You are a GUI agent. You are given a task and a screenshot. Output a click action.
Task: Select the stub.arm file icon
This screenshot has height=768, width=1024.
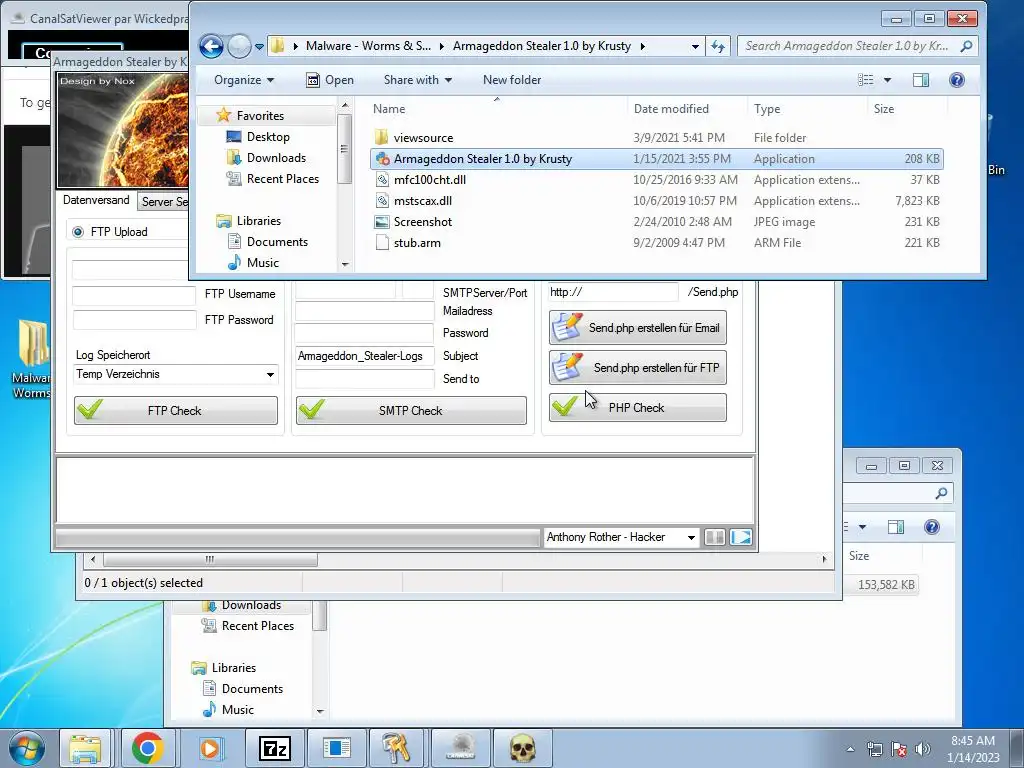(x=383, y=242)
